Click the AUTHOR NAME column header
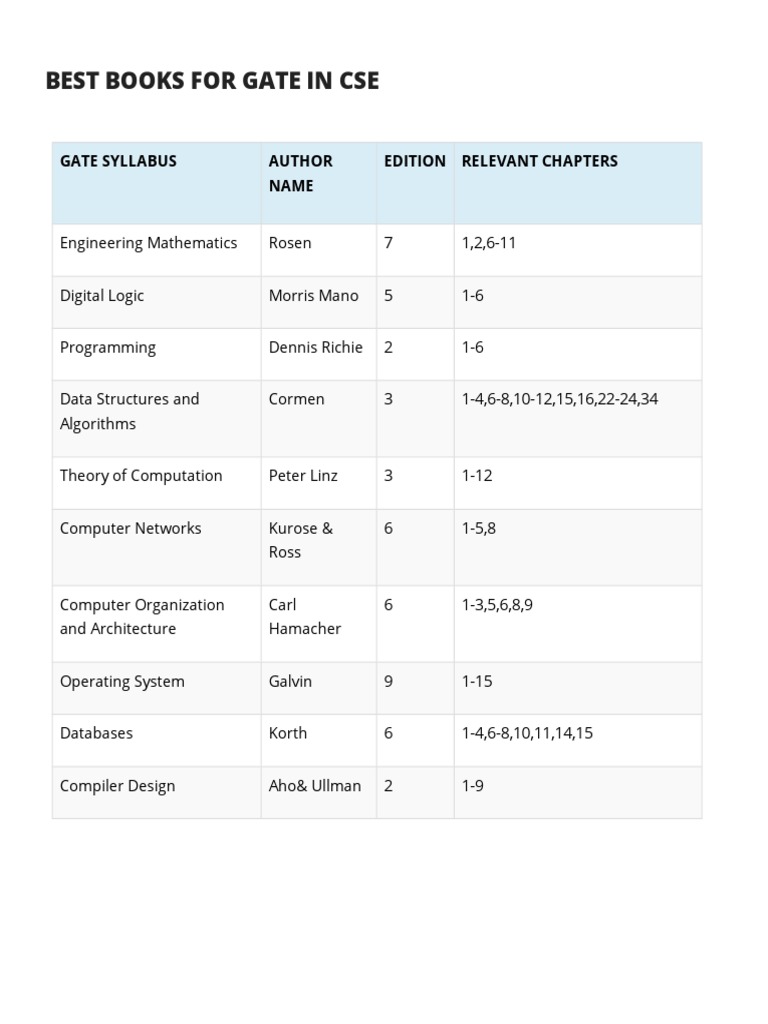Image resolution: width=768 pixels, height=1024 pixels. point(301,173)
